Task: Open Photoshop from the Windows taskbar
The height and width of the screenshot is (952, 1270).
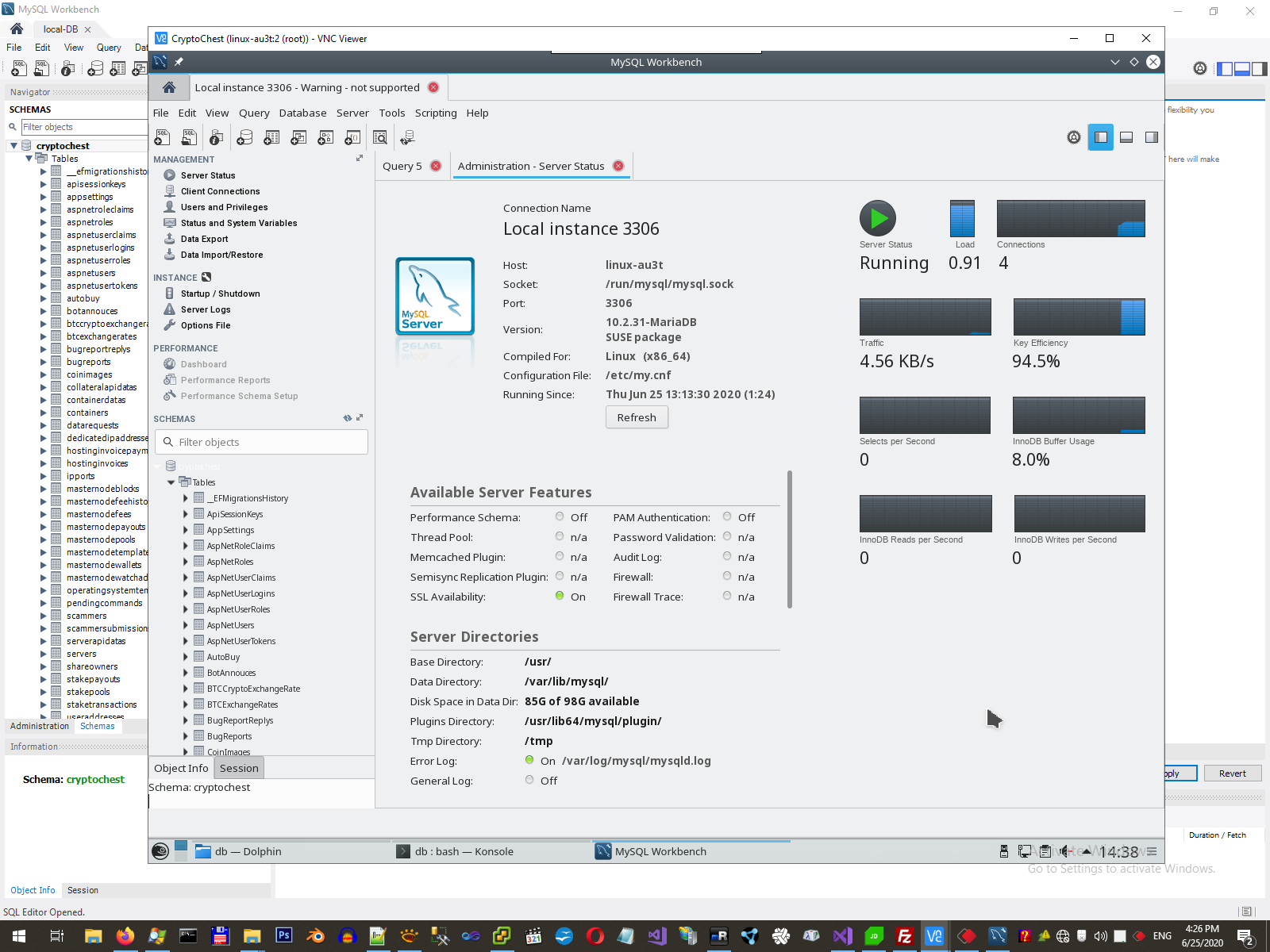Action: coord(283,935)
